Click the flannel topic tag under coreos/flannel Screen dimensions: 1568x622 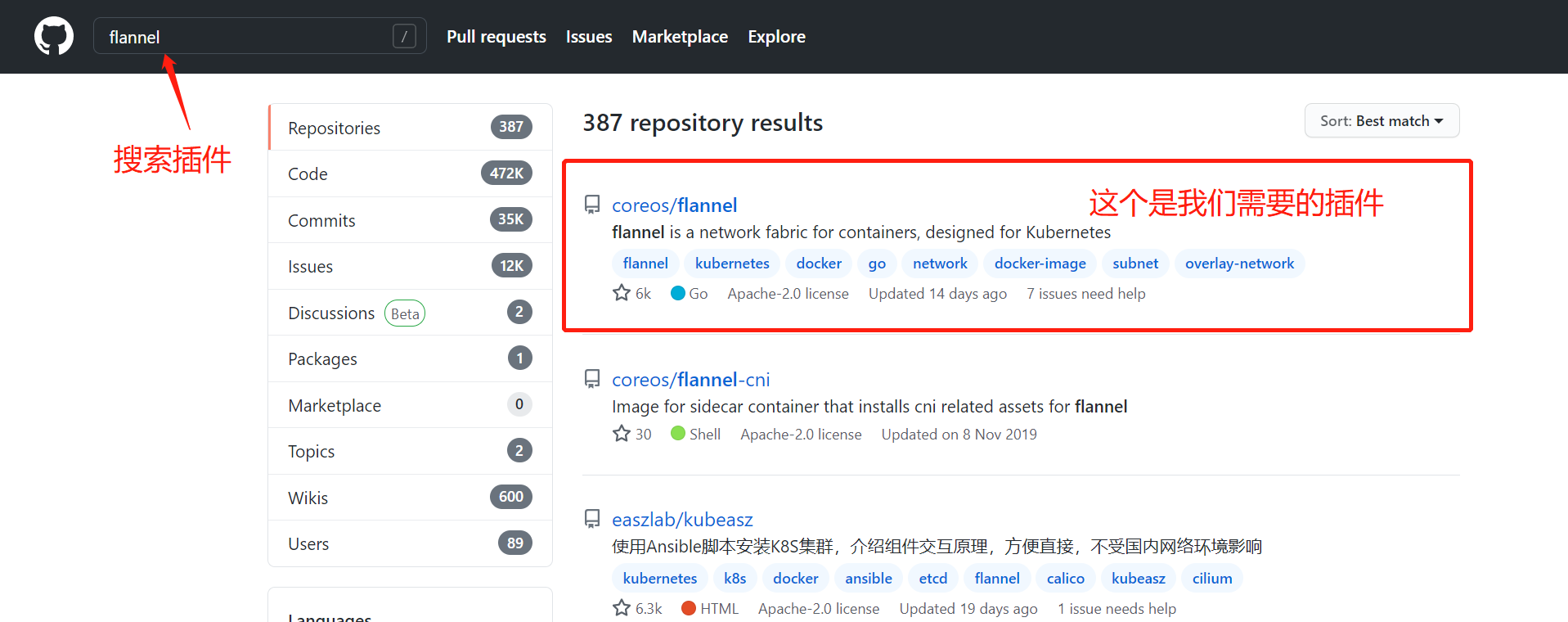point(645,264)
